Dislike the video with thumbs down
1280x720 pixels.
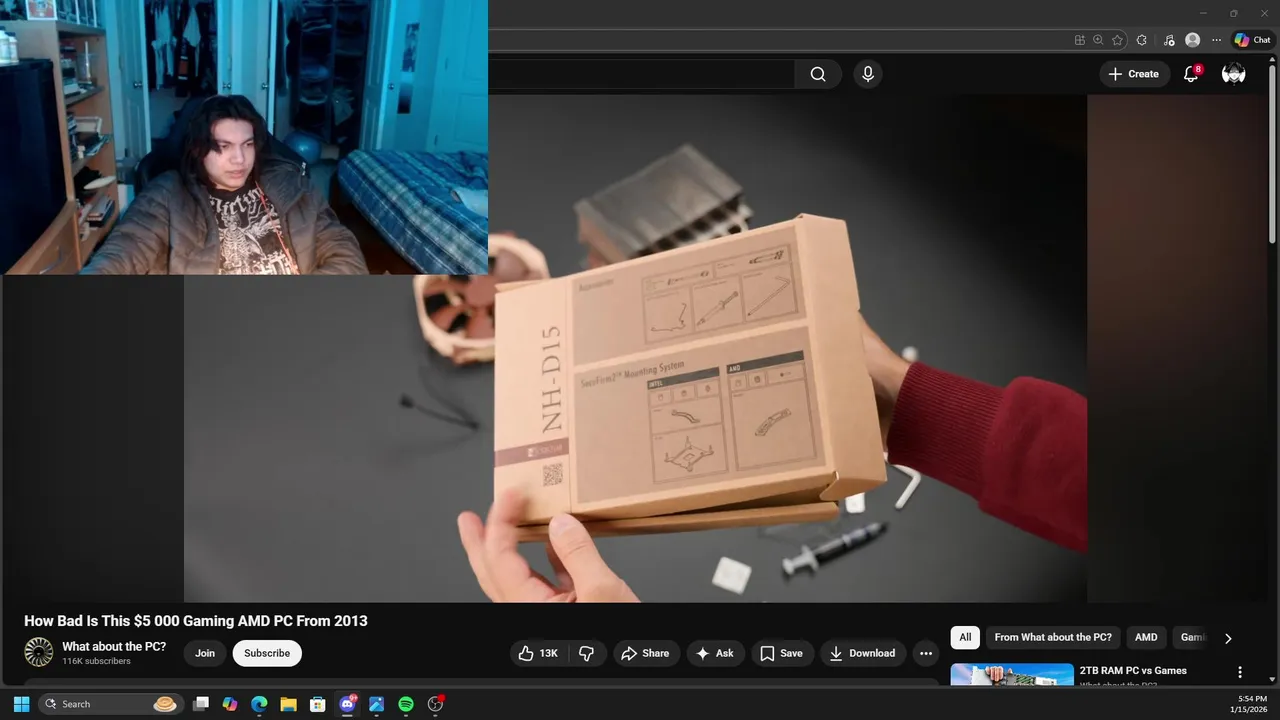click(x=587, y=653)
